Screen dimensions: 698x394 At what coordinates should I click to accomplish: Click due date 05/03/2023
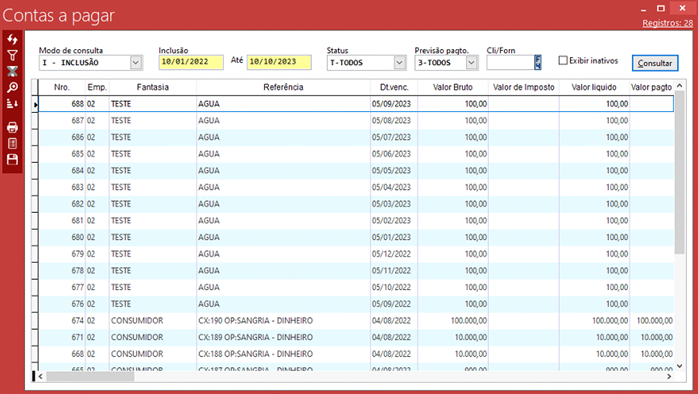click(x=391, y=204)
